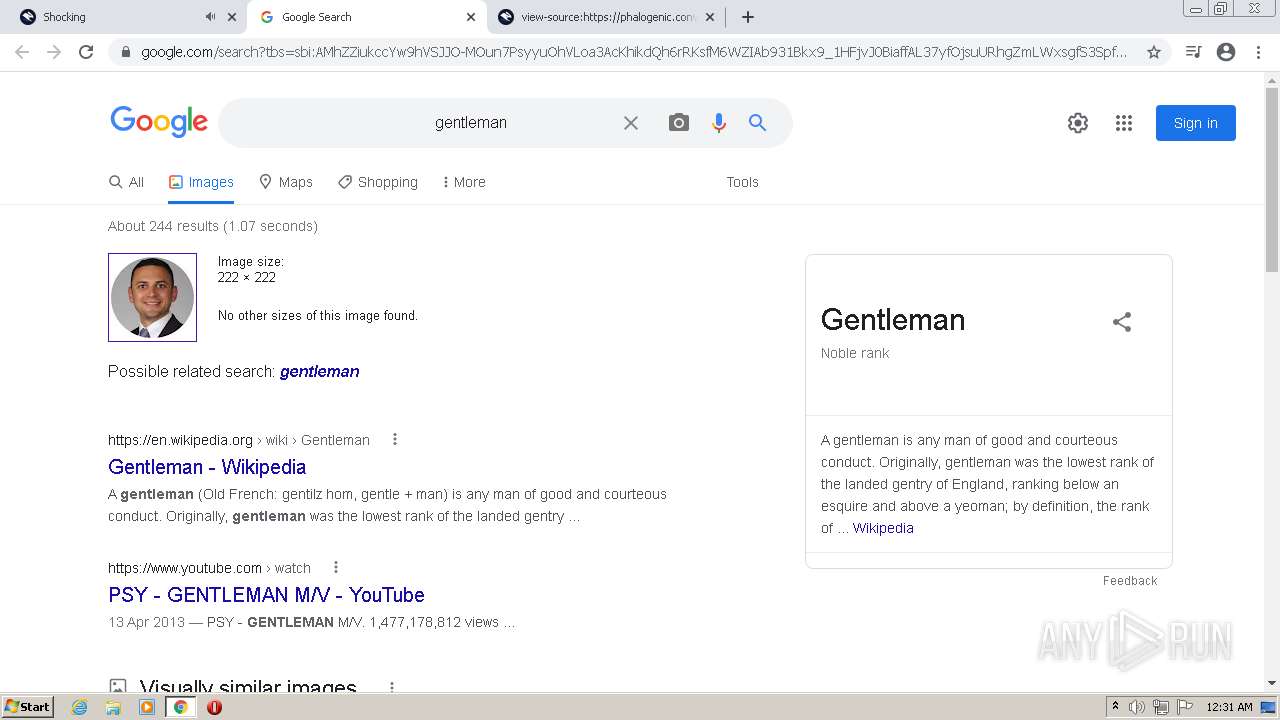
Task: Go to Google homepage logo
Action: click(159, 122)
